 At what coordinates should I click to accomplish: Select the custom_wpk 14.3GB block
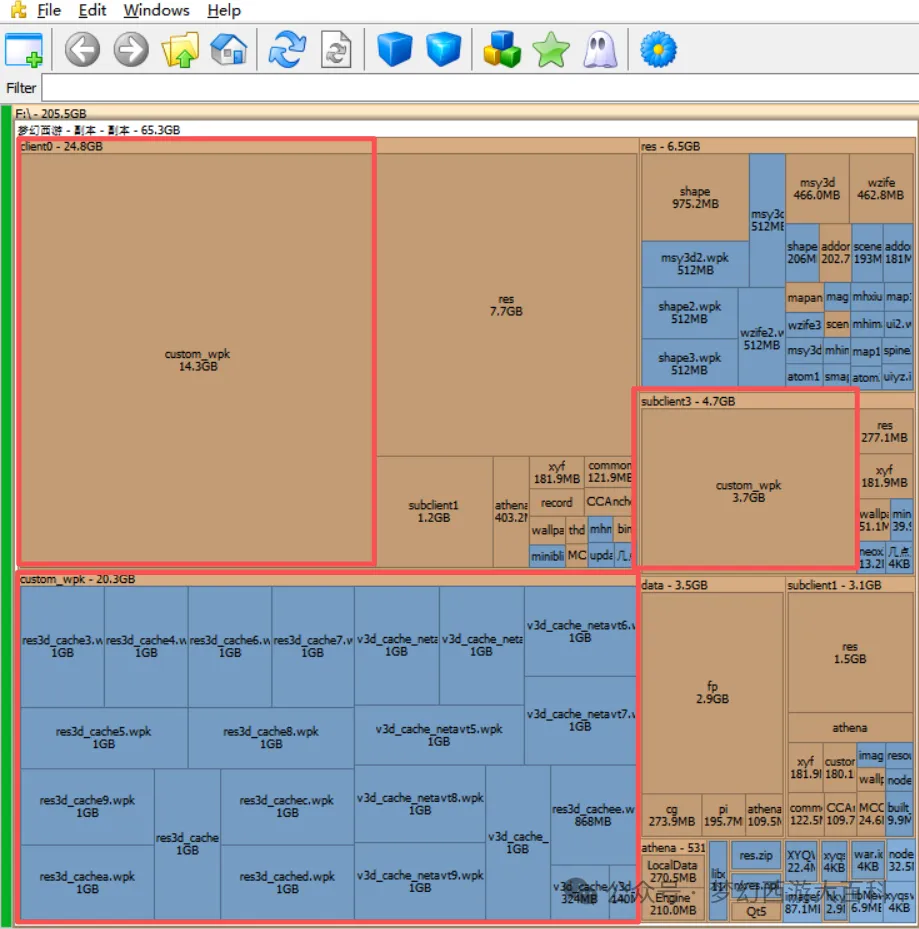pos(197,360)
